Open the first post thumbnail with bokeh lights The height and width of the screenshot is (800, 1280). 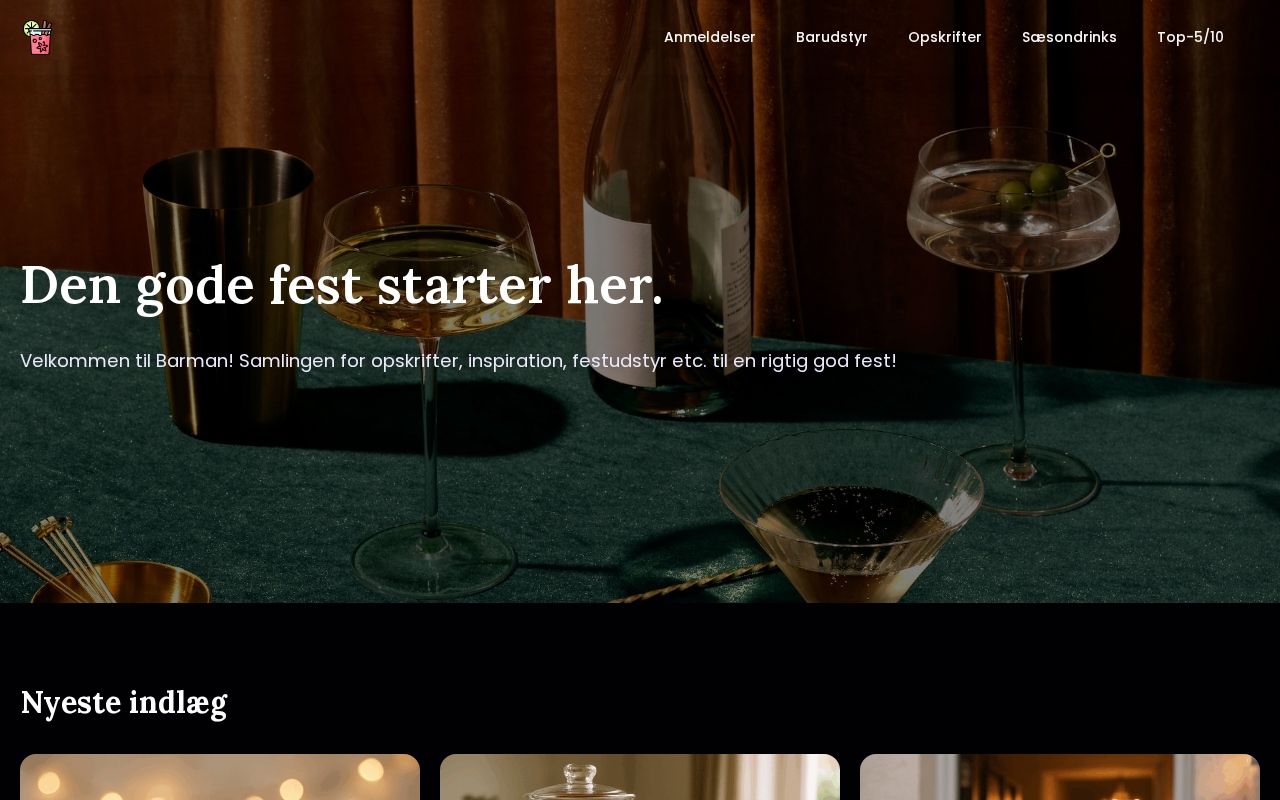[220, 777]
